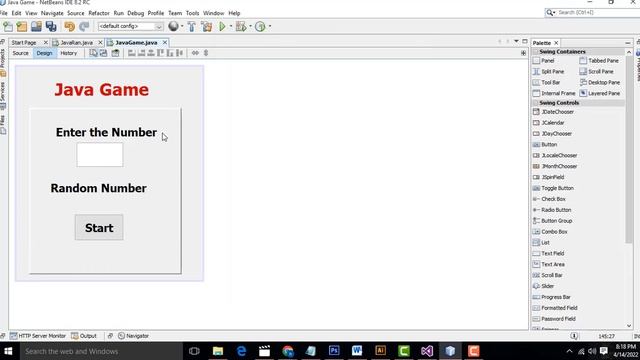Click the Undo arrow icon
Viewport: 640px width, 360px height.
(x=69, y=27)
